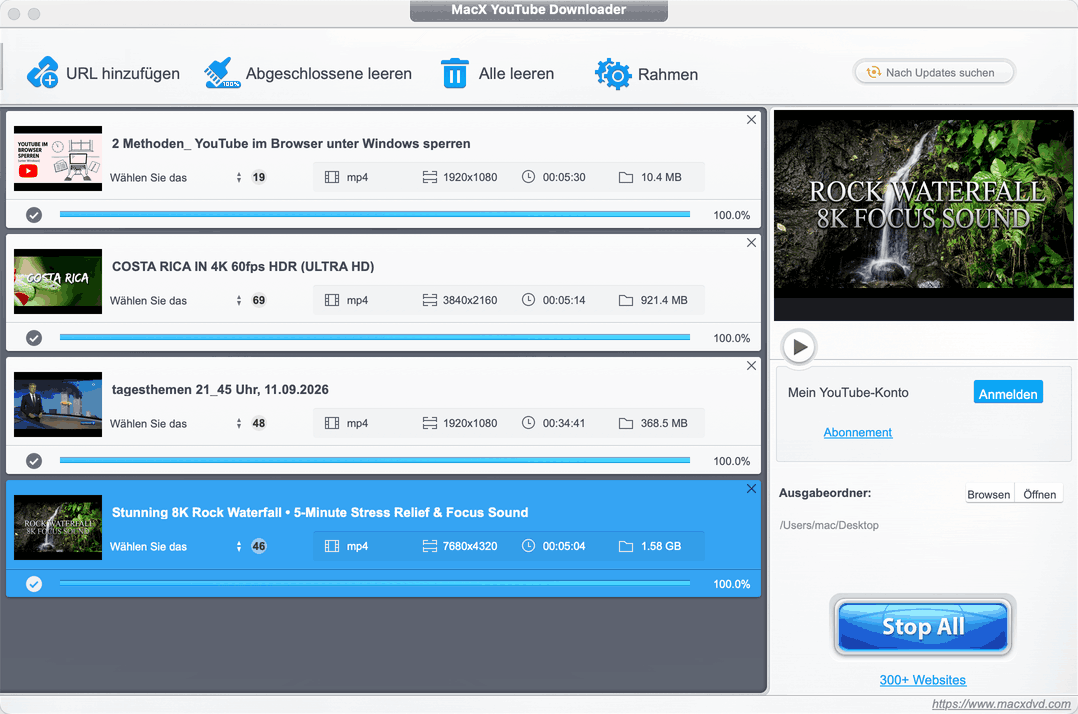Click the format count badge 19
The width and height of the screenshot is (1078, 714).
coord(258,177)
